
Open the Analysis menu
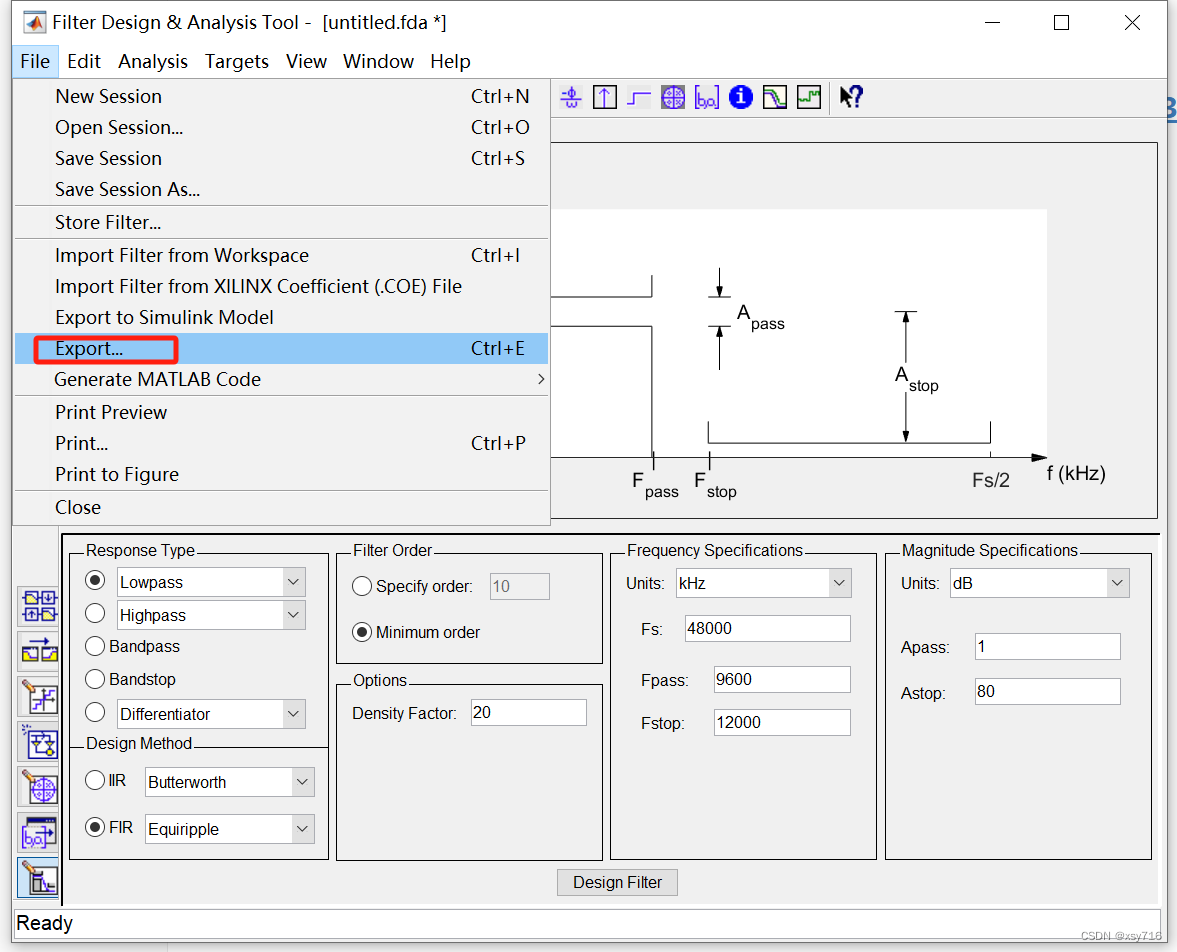coord(153,62)
